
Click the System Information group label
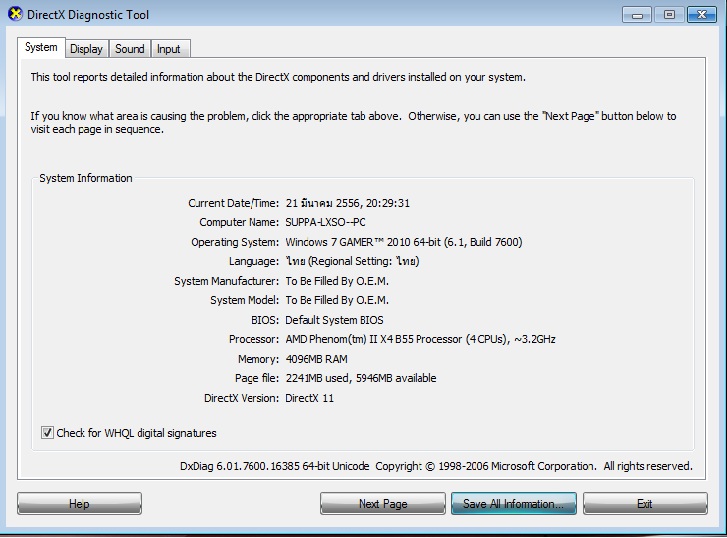[86, 178]
